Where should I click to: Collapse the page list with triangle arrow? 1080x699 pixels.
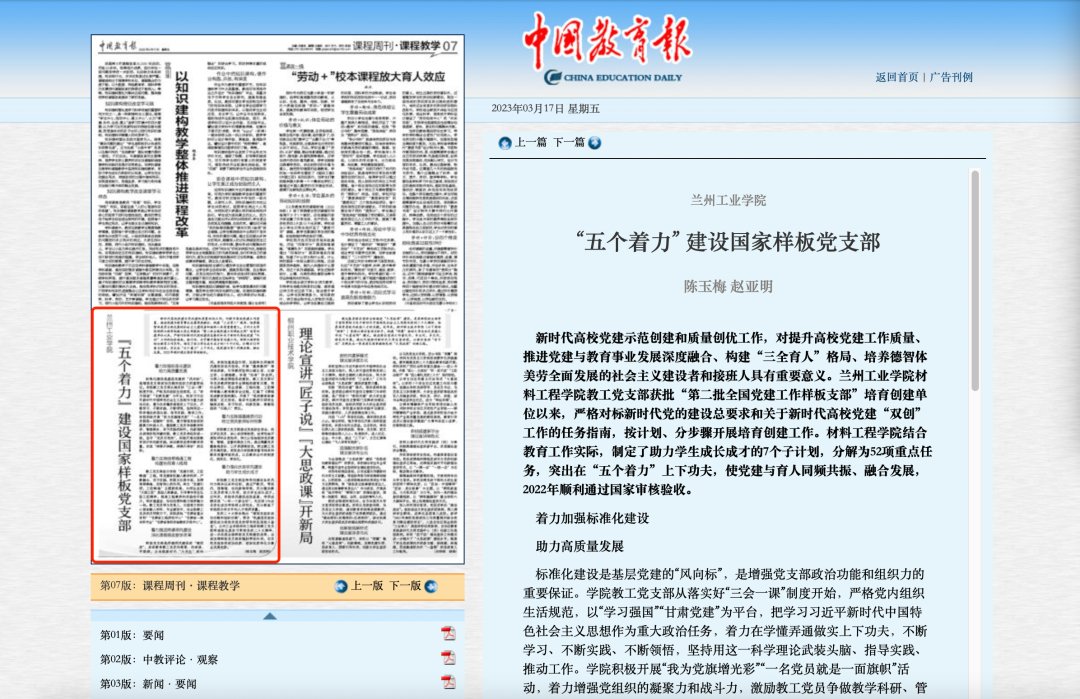coord(270,615)
